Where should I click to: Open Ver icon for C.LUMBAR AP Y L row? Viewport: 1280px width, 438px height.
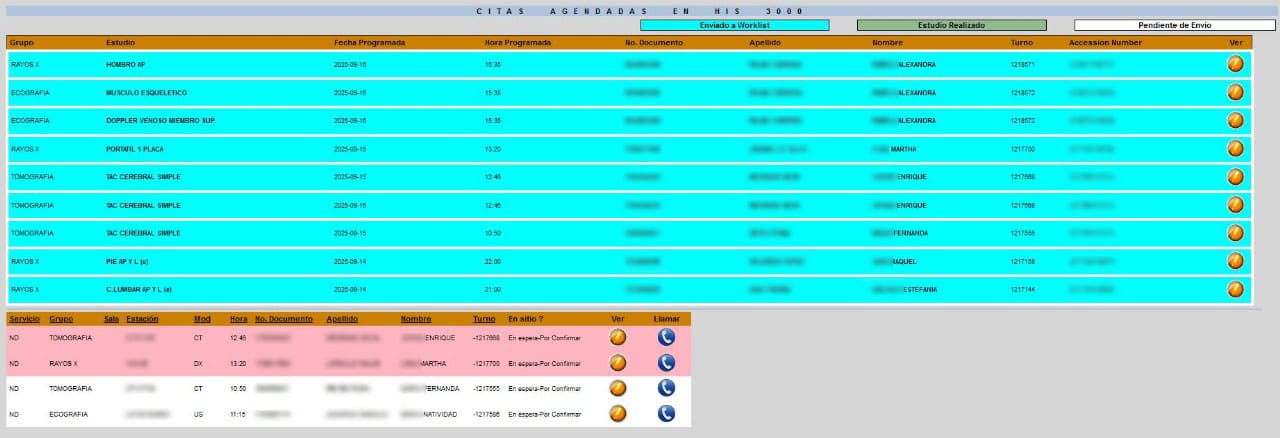pos(1235,289)
